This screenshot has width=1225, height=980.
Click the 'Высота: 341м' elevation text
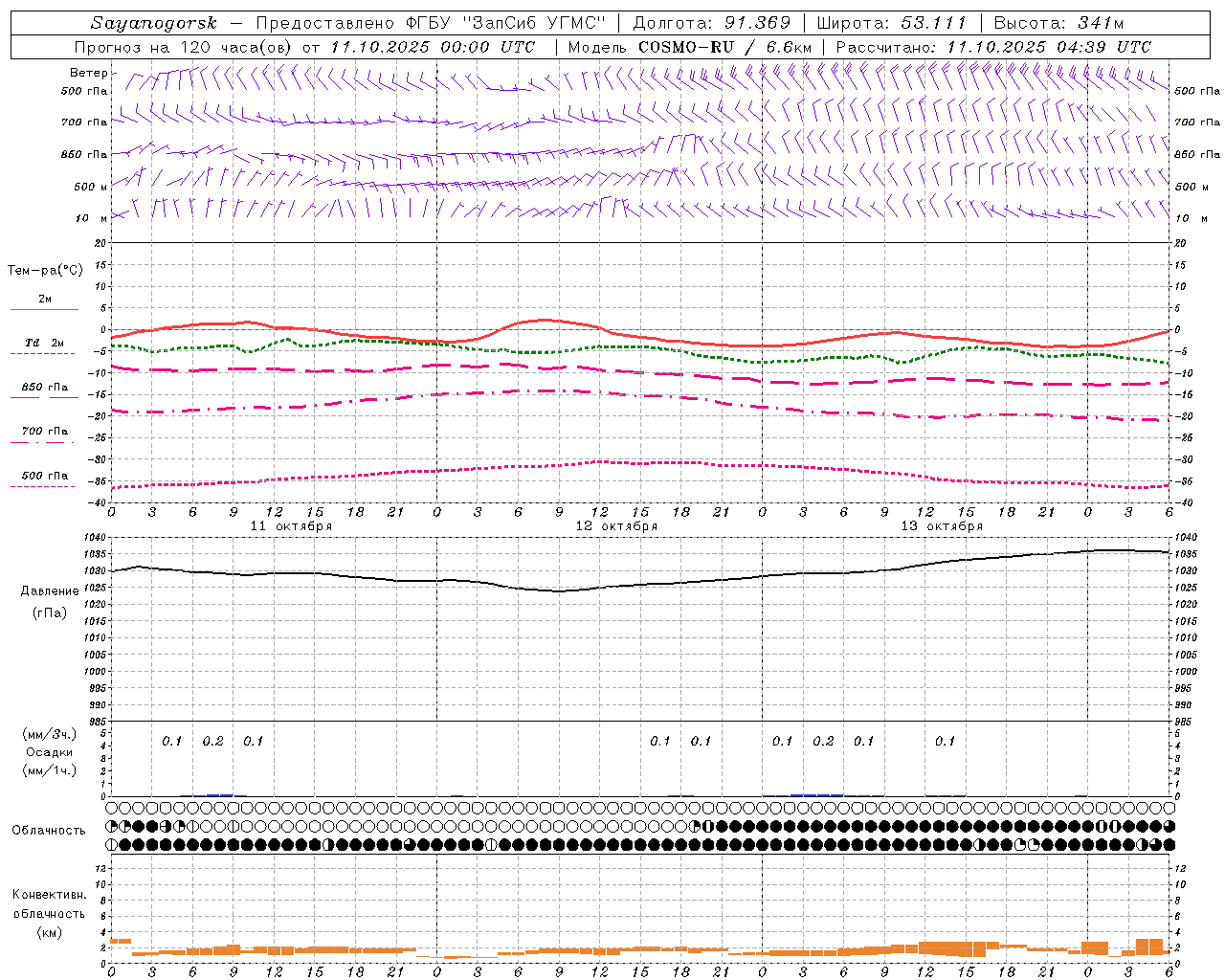tap(1058, 23)
